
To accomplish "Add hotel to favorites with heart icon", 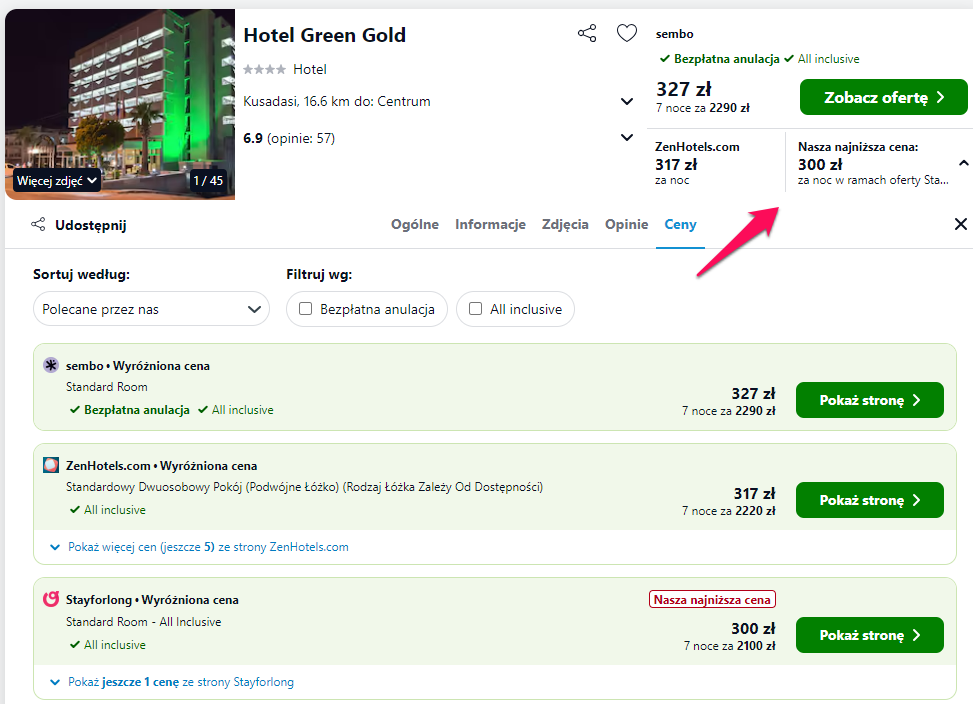I will 627,33.
